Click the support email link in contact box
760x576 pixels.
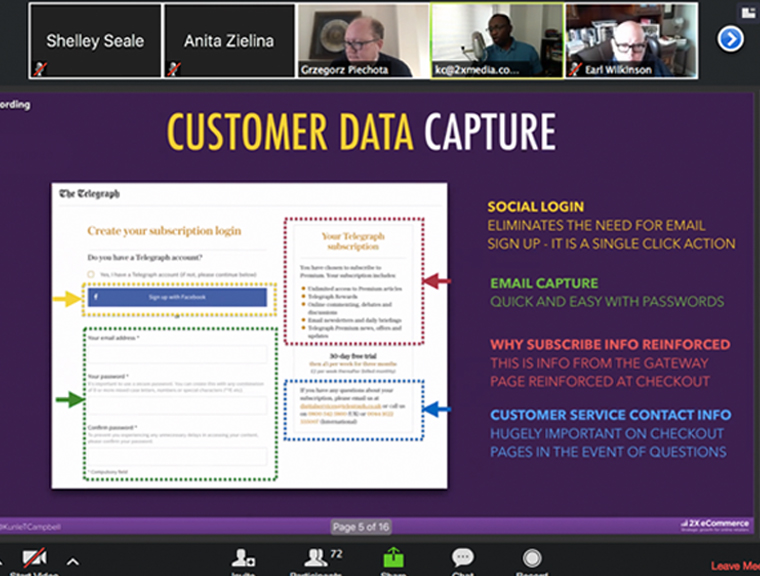340,406
